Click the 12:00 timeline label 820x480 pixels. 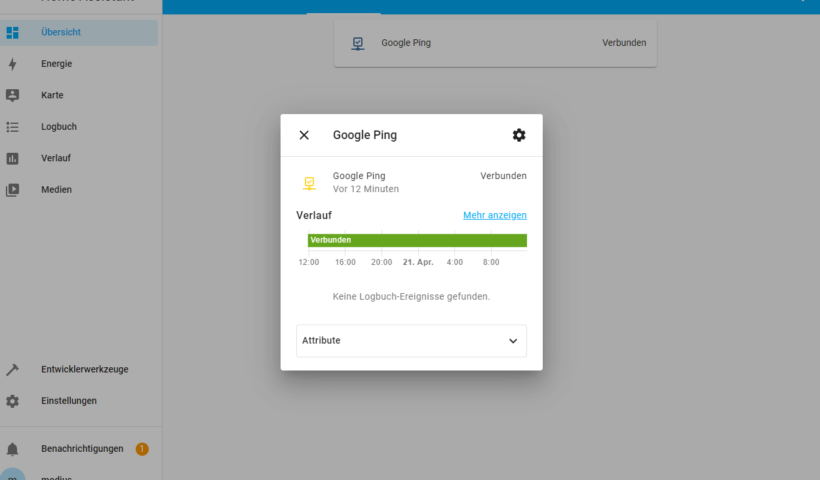[309, 262]
